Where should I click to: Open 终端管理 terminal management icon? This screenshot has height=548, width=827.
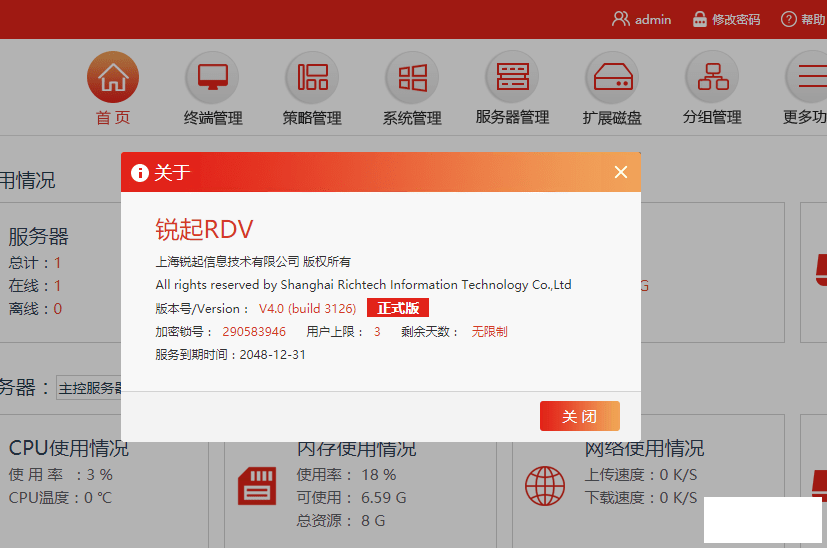tap(213, 77)
